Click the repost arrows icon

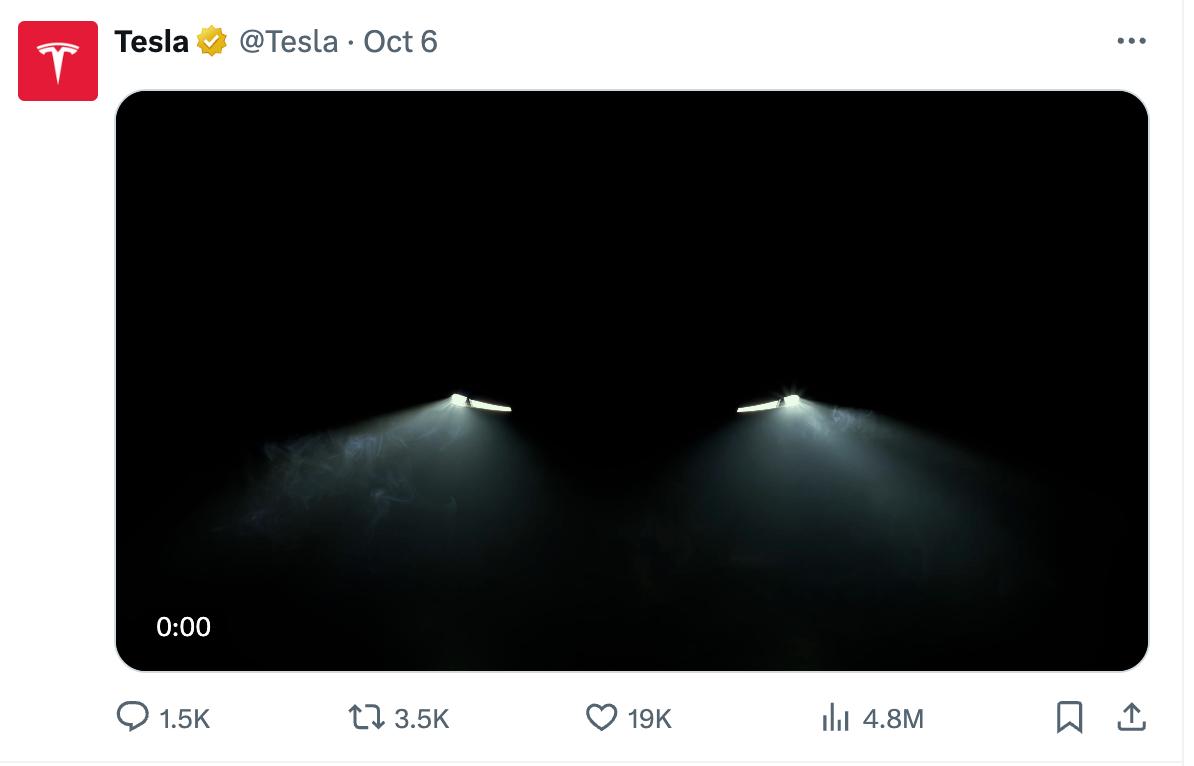[x=365, y=717]
